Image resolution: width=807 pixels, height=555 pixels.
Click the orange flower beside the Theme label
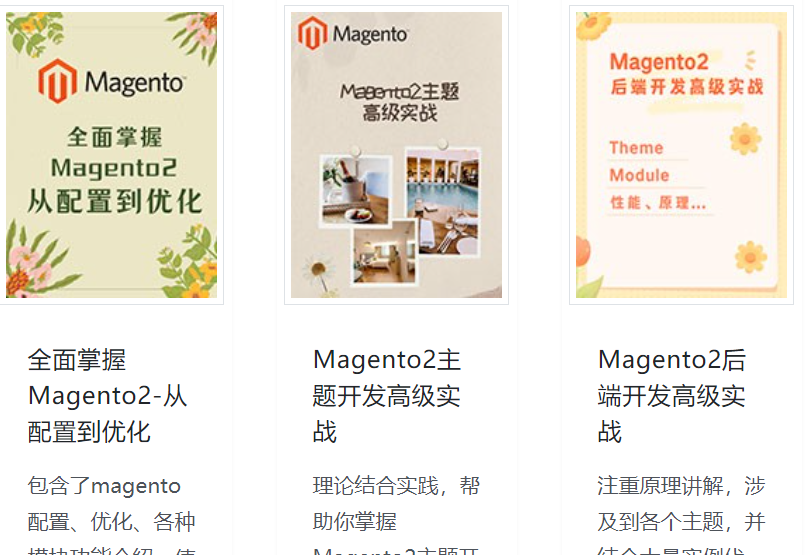(x=745, y=138)
